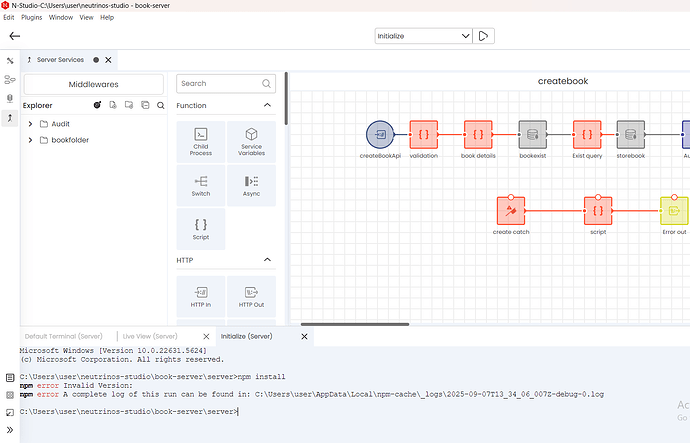
Task: Expand the Audit folder
Action: [x=30, y=124]
